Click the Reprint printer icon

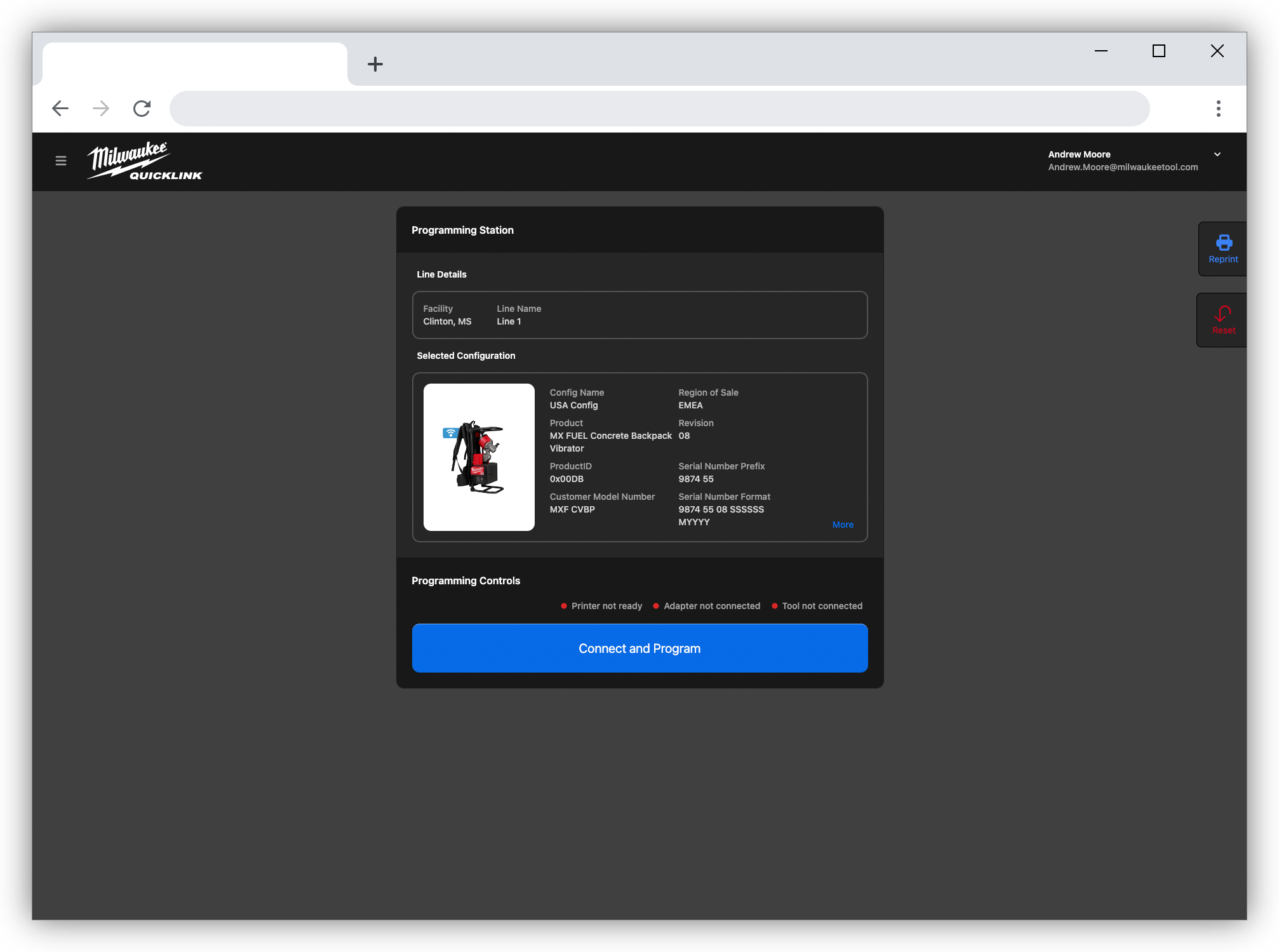pyautogui.click(x=1224, y=242)
